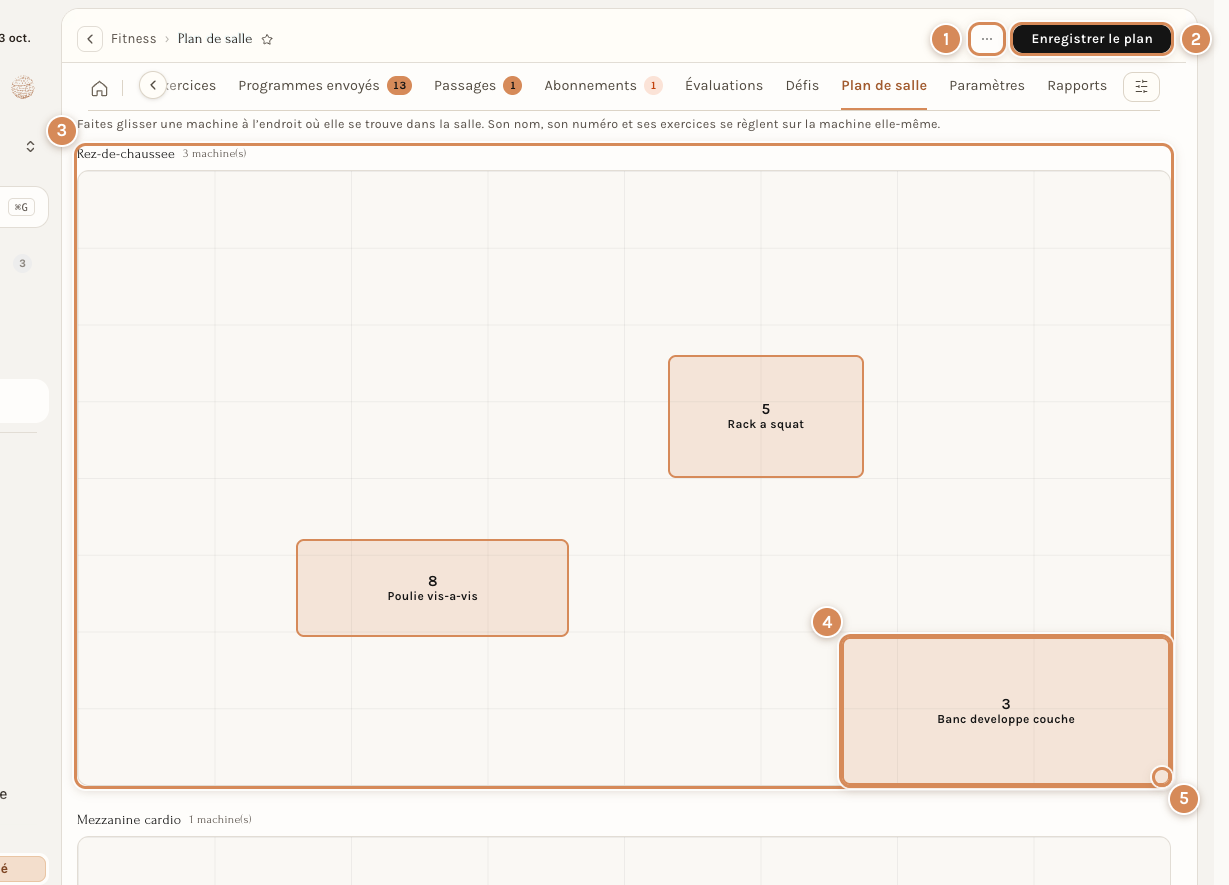The width and height of the screenshot is (1229, 885).
Task: Open the Paramètres tab
Action: click(987, 86)
